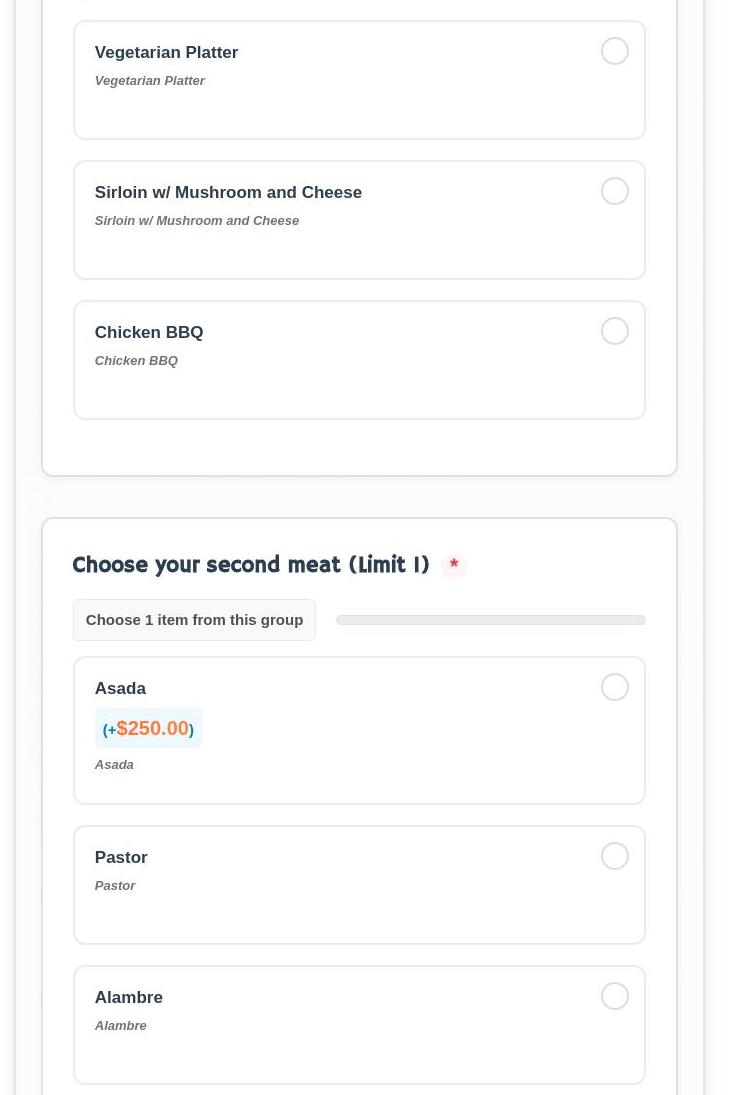Viewport: 730px width, 1095px height.
Task: Click the bold Chicken BBQ option title
Action: tap(149, 332)
